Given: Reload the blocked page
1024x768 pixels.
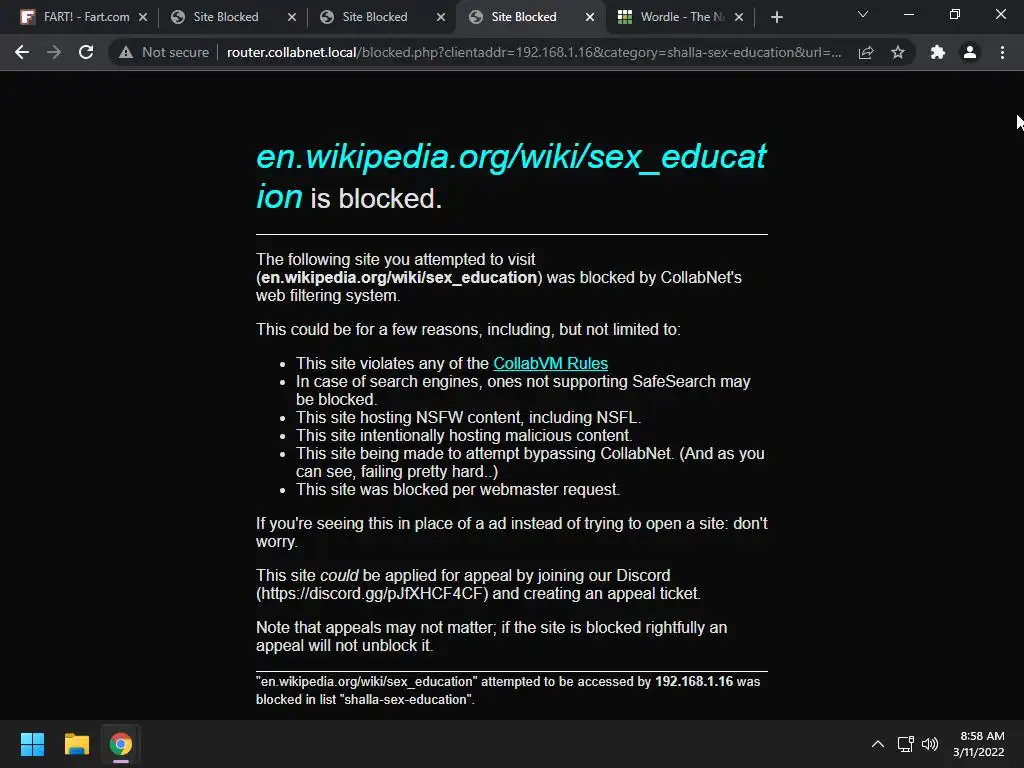Looking at the screenshot, I should tap(86, 52).
